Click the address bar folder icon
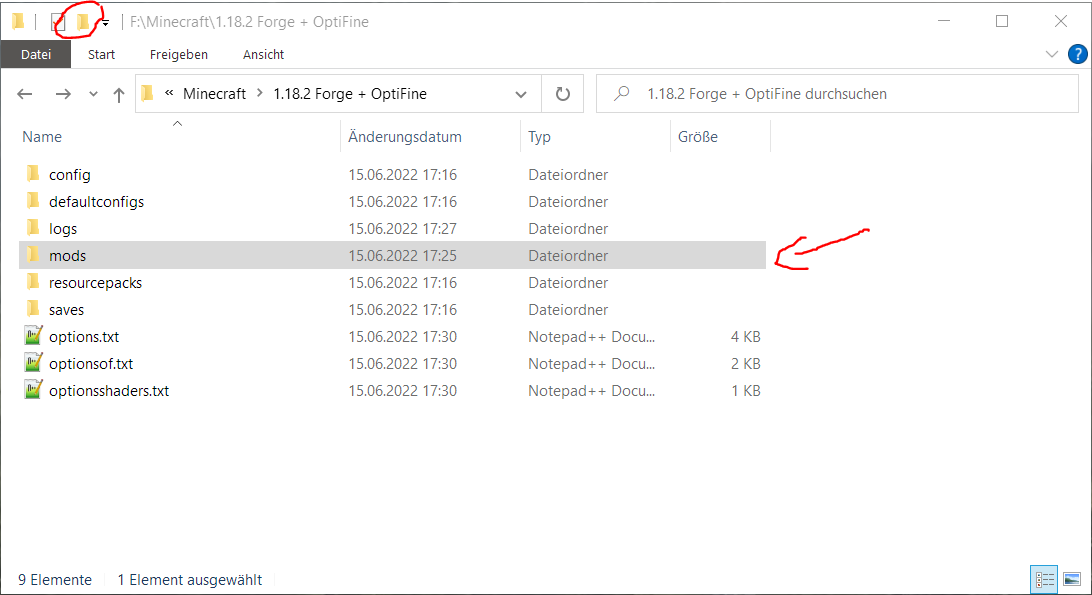1092x595 pixels. coord(147,93)
